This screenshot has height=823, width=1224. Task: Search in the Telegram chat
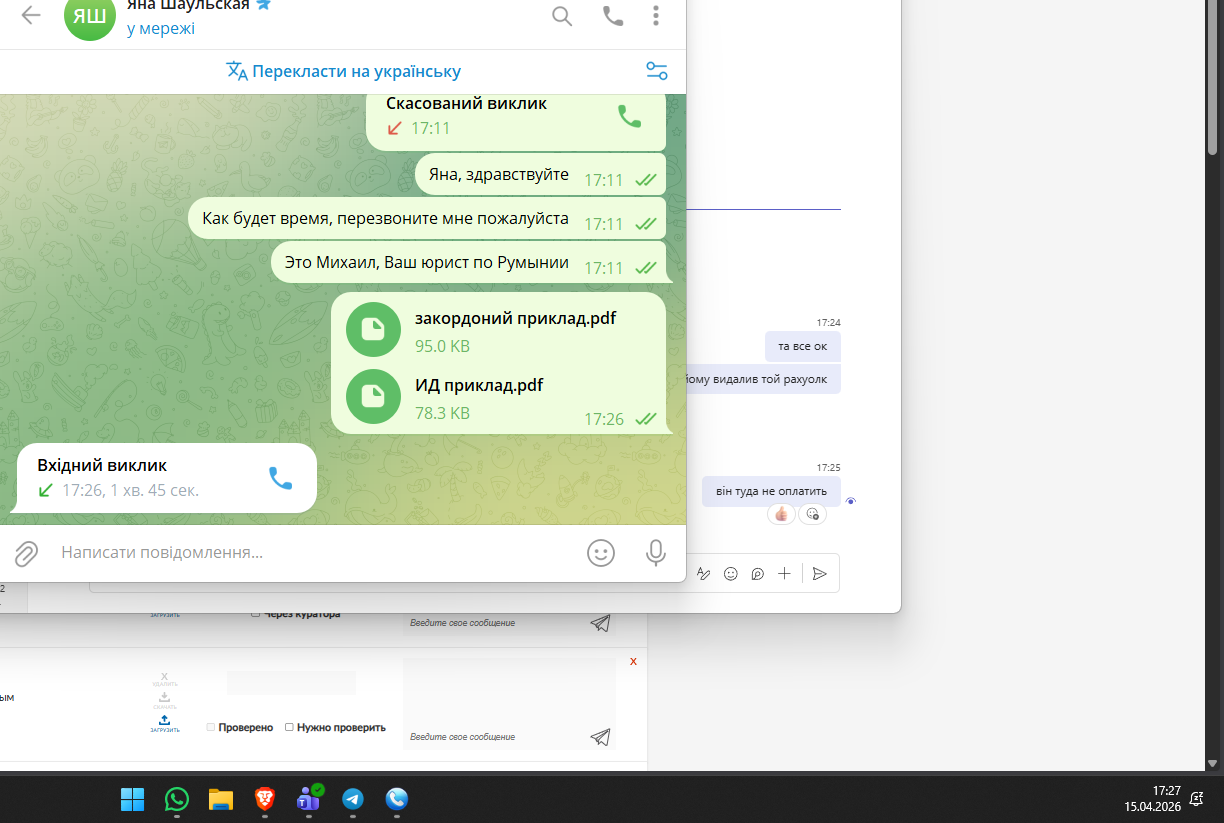click(x=562, y=15)
